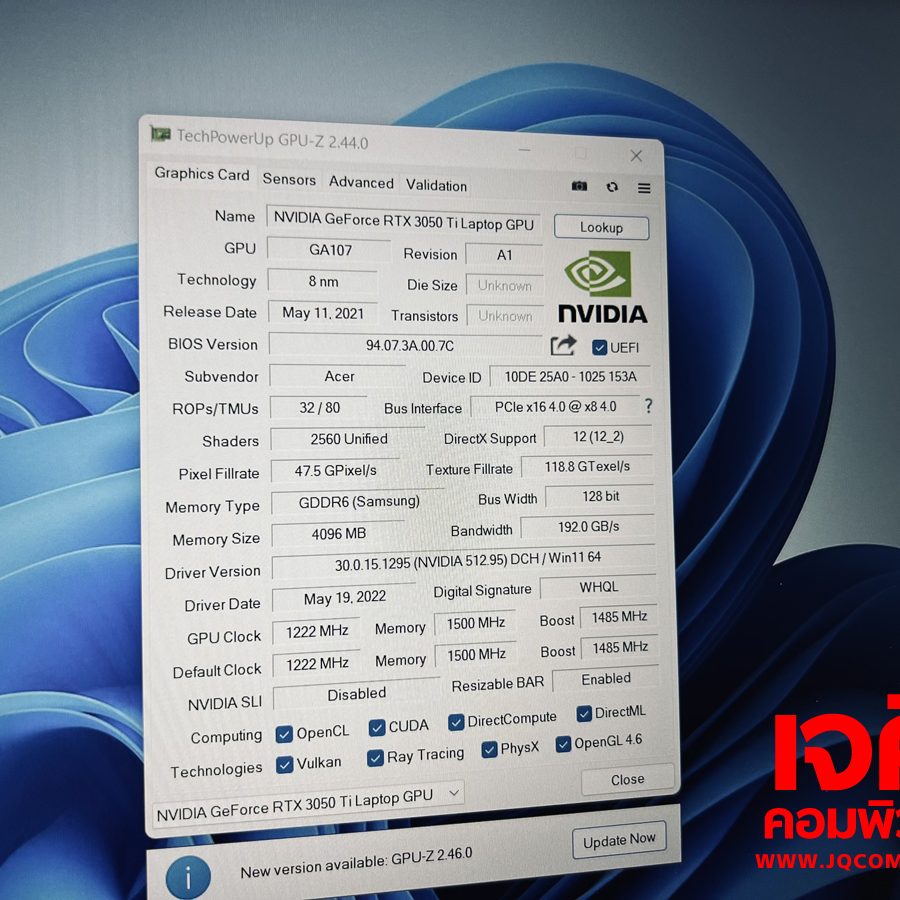The width and height of the screenshot is (900, 900).
Task: Toggle the DirectCompute checkbox
Action: click(456, 722)
